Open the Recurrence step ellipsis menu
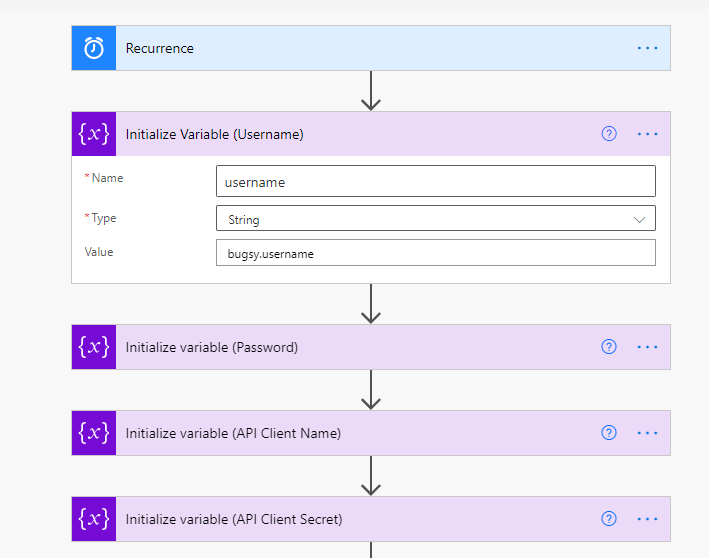The image size is (709, 558). coord(648,48)
